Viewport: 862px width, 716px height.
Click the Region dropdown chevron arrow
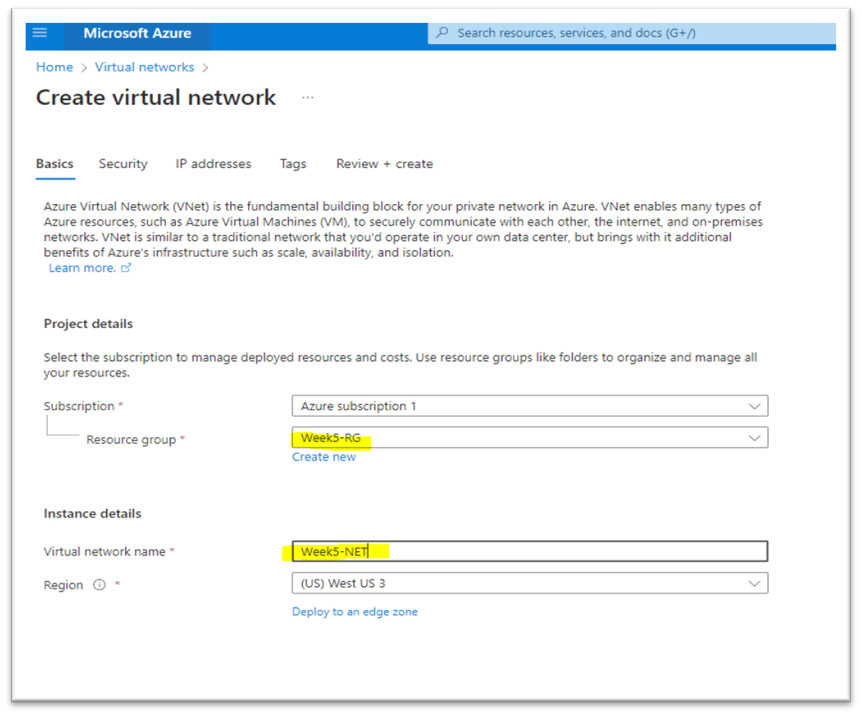(754, 583)
